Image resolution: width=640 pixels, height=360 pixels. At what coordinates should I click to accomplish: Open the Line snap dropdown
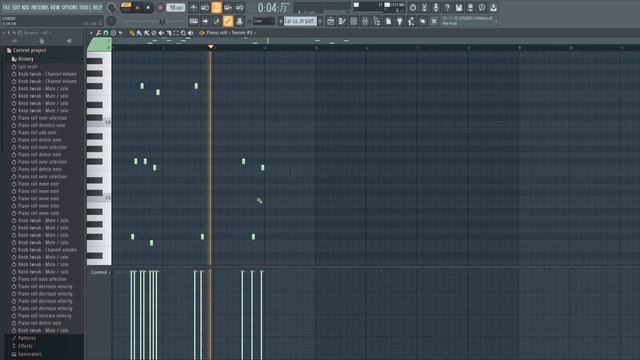click(x=263, y=21)
